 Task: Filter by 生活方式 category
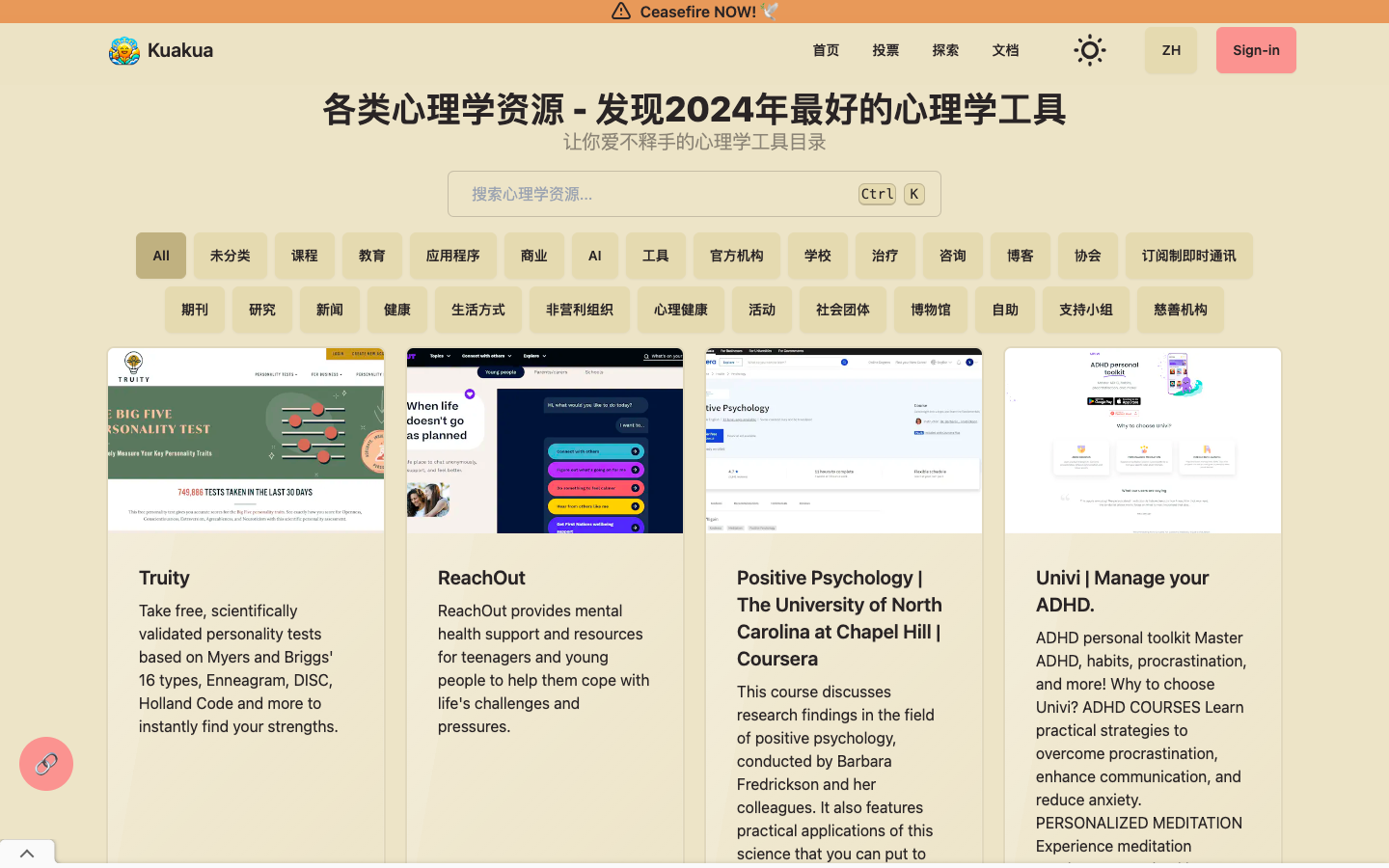478,310
